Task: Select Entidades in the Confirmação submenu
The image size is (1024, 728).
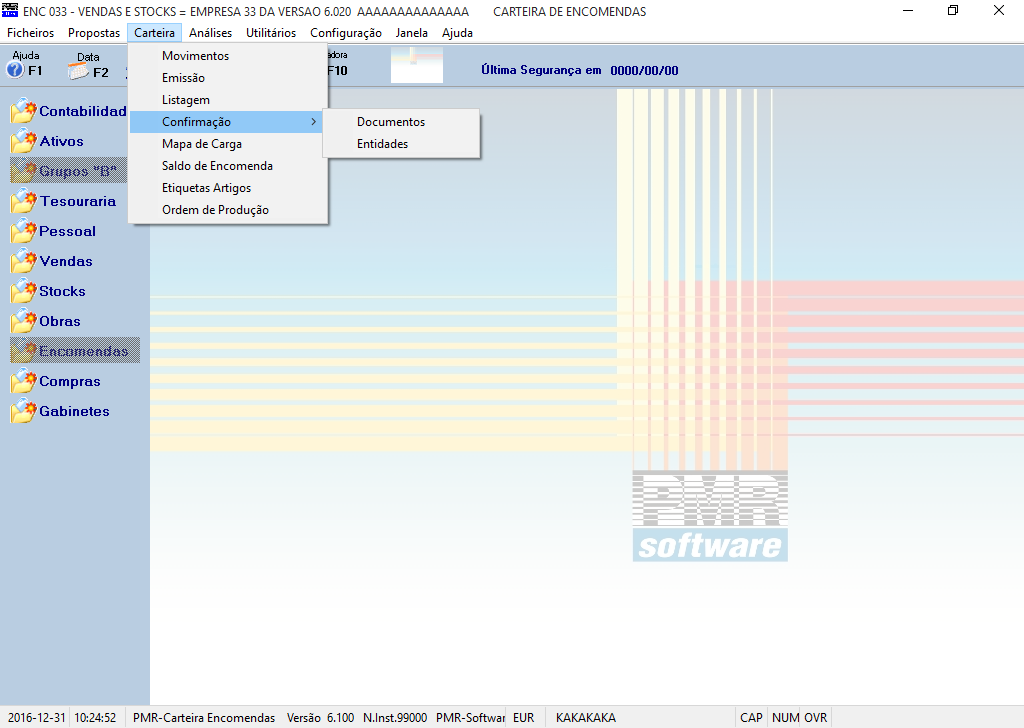Action: (x=401, y=144)
